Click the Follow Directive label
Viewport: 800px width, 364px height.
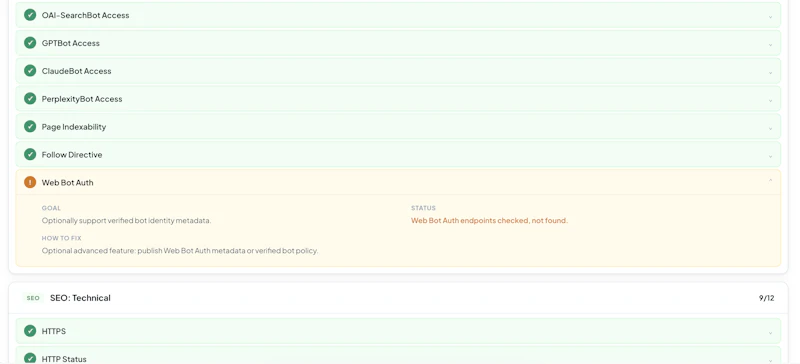click(x=72, y=155)
